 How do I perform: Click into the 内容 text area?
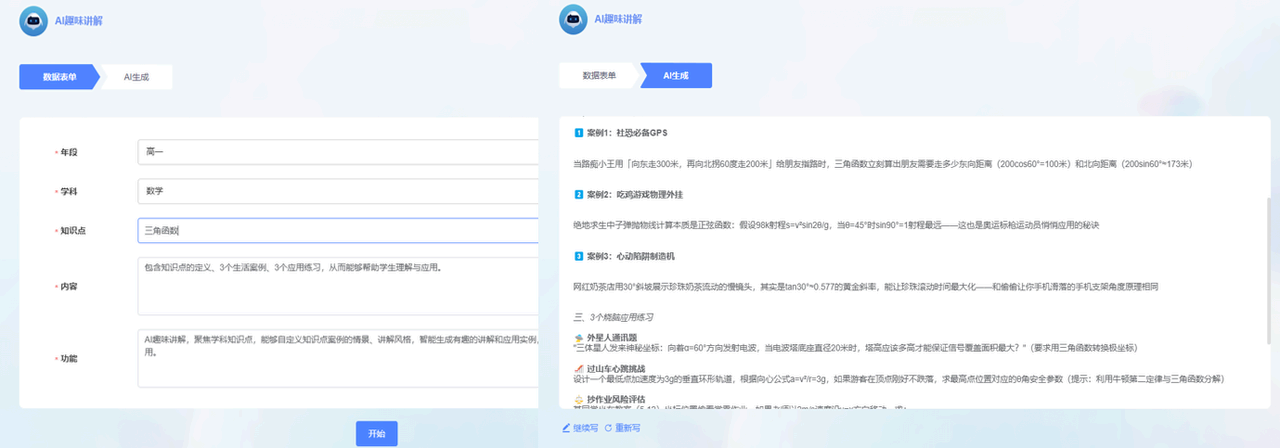point(338,286)
